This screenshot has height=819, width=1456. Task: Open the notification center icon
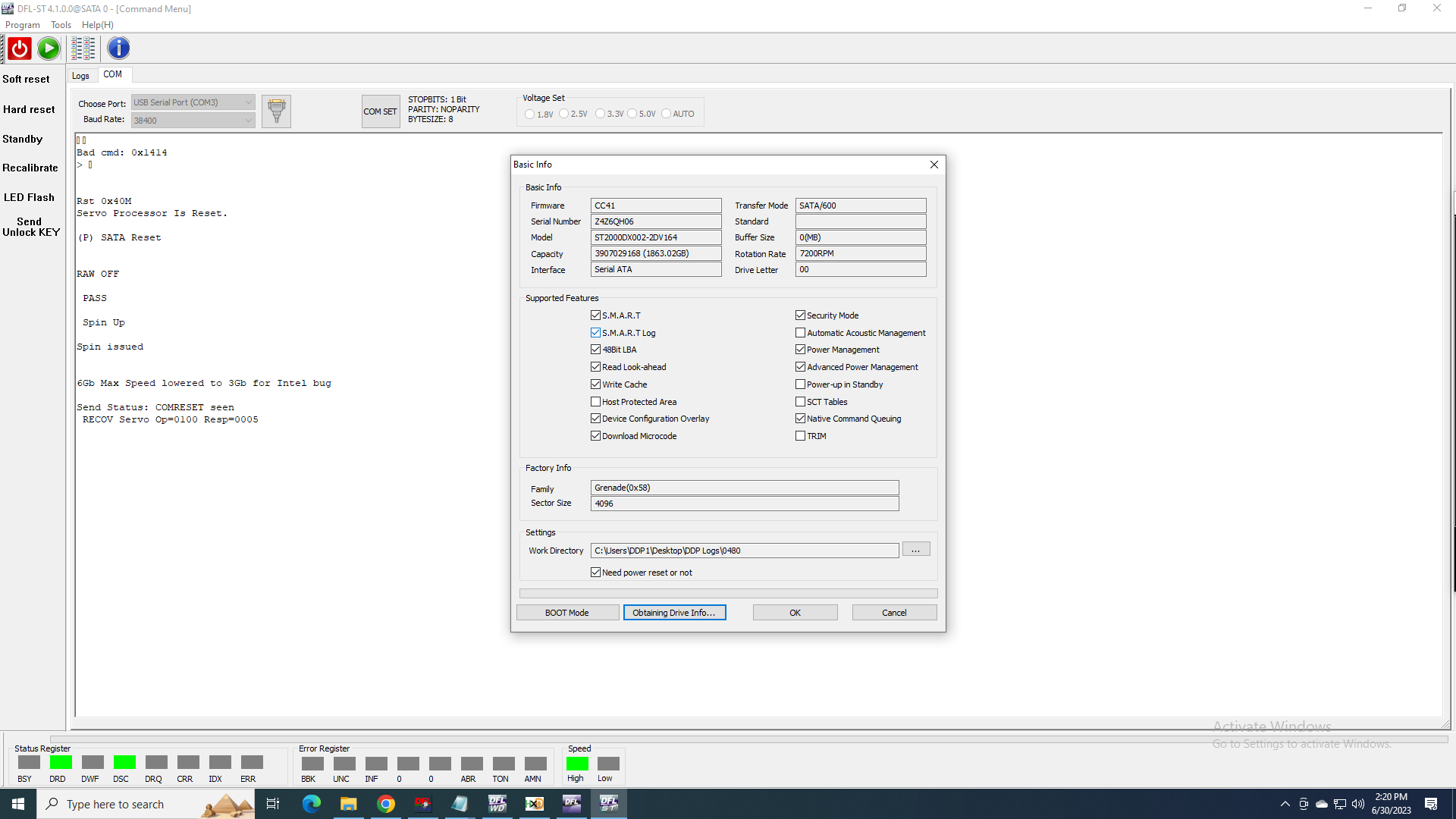click(1431, 804)
